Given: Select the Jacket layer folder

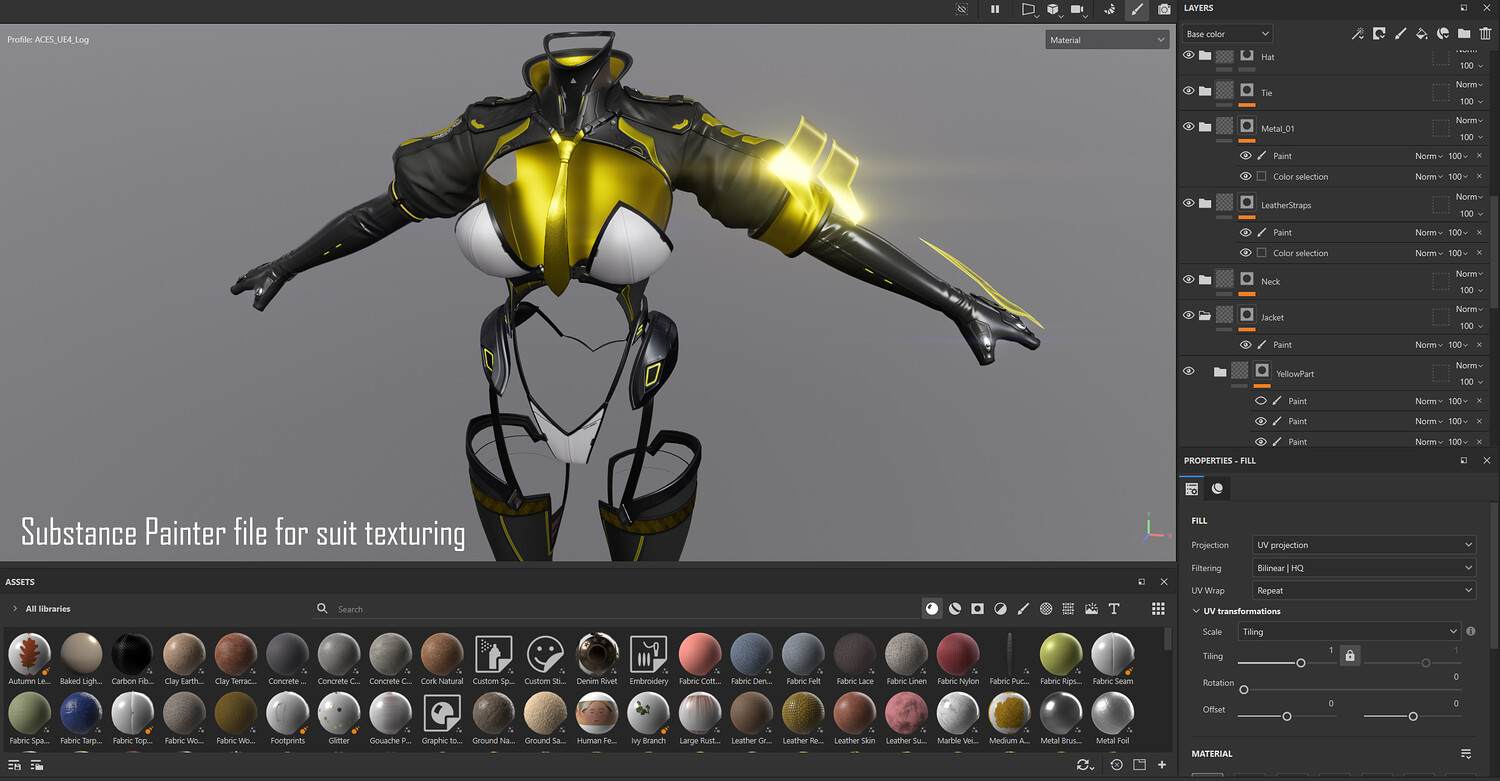Looking at the screenshot, I should click(x=1272, y=317).
